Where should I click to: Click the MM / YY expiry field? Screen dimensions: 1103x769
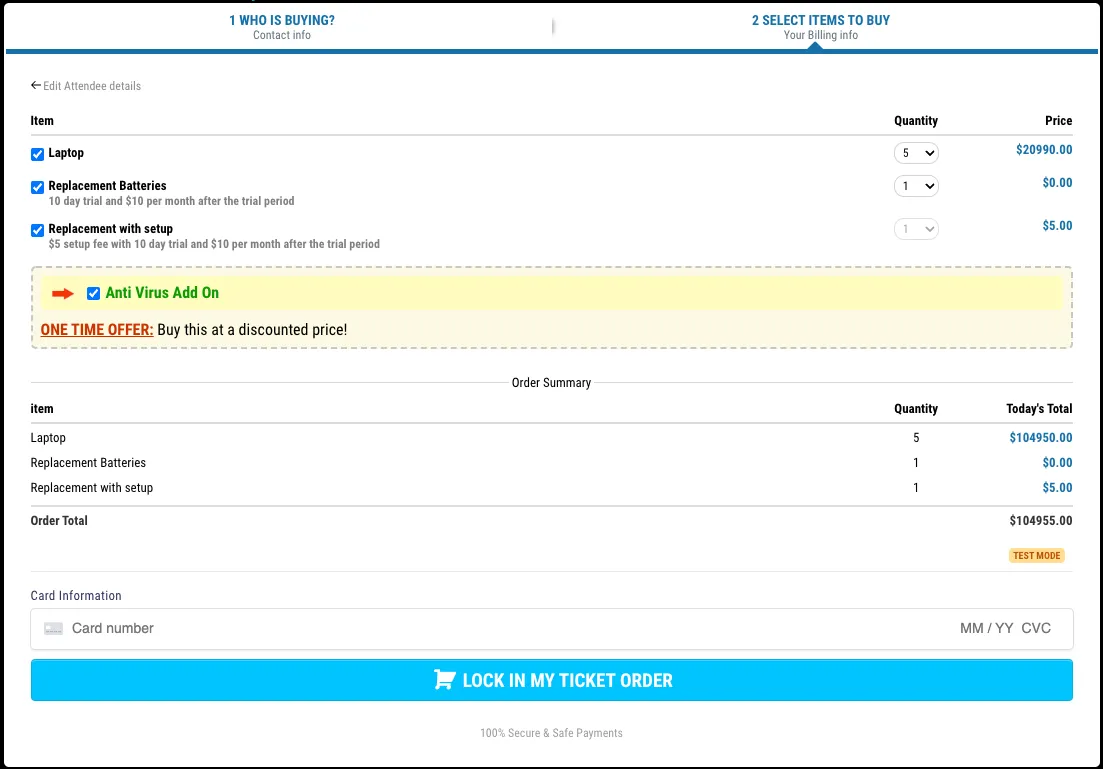(986, 628)
